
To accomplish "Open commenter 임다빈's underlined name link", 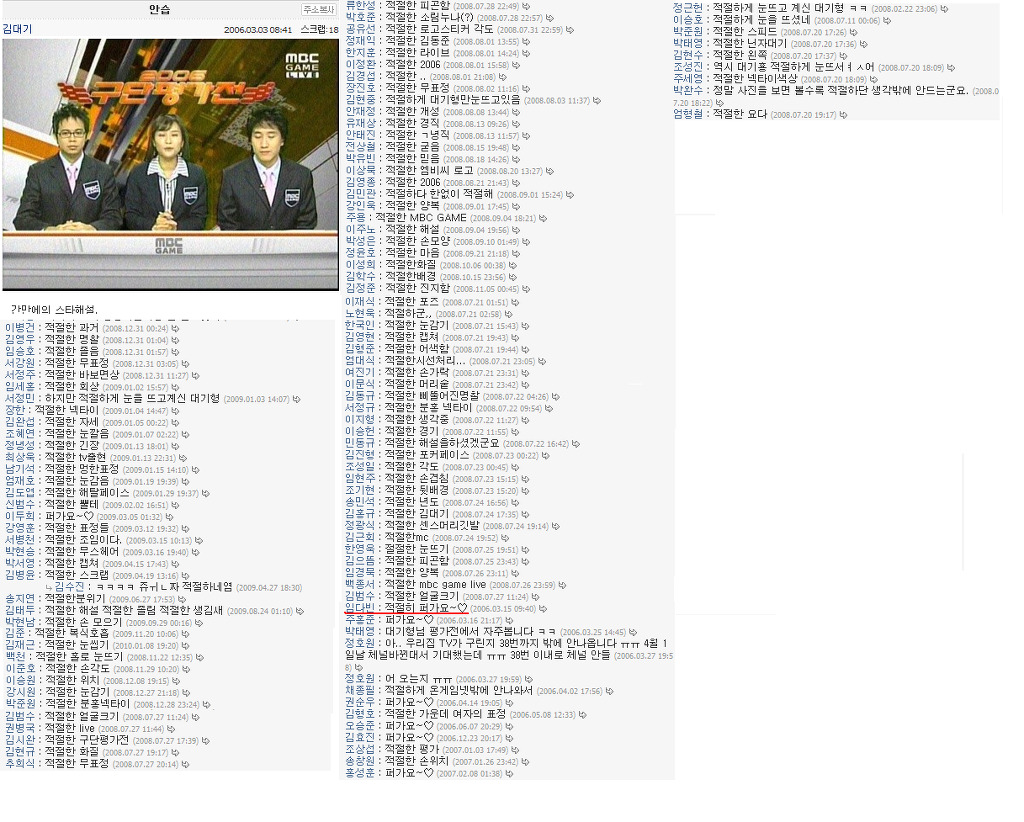I will point(360,608).
